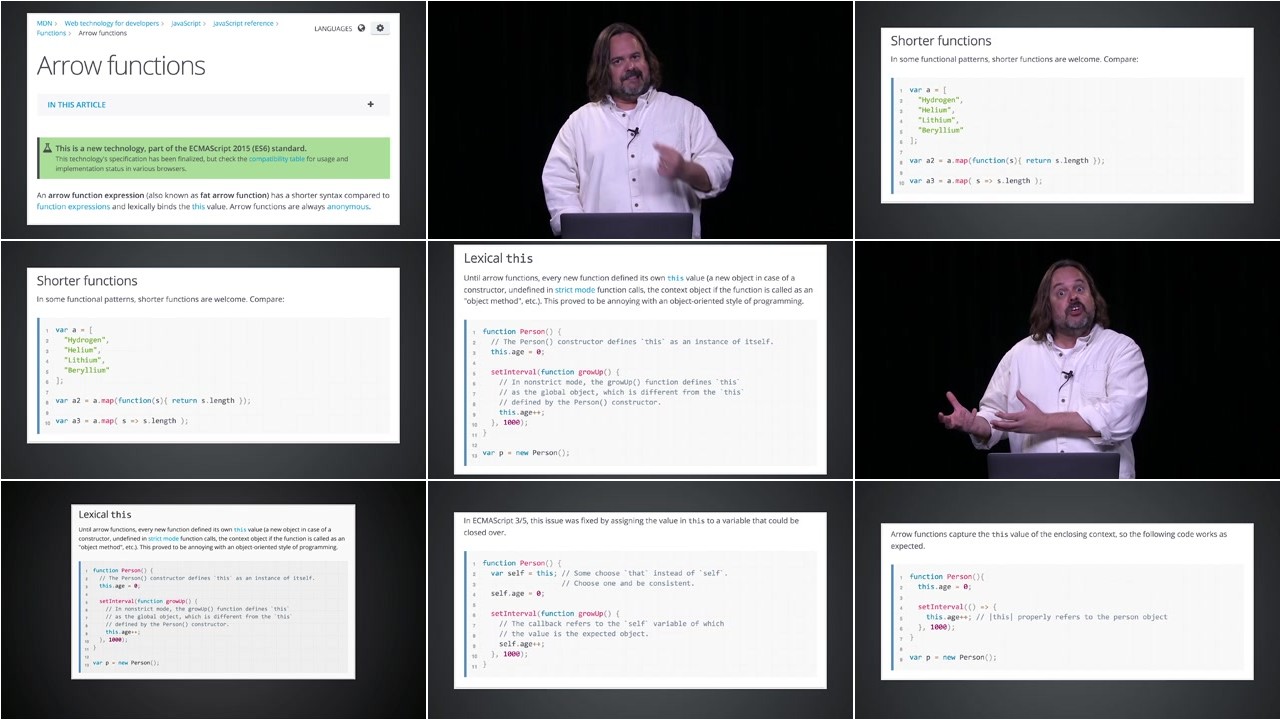Go to the JavaScript breadcrumb link

pyautogui.click(x=186, y=22)
